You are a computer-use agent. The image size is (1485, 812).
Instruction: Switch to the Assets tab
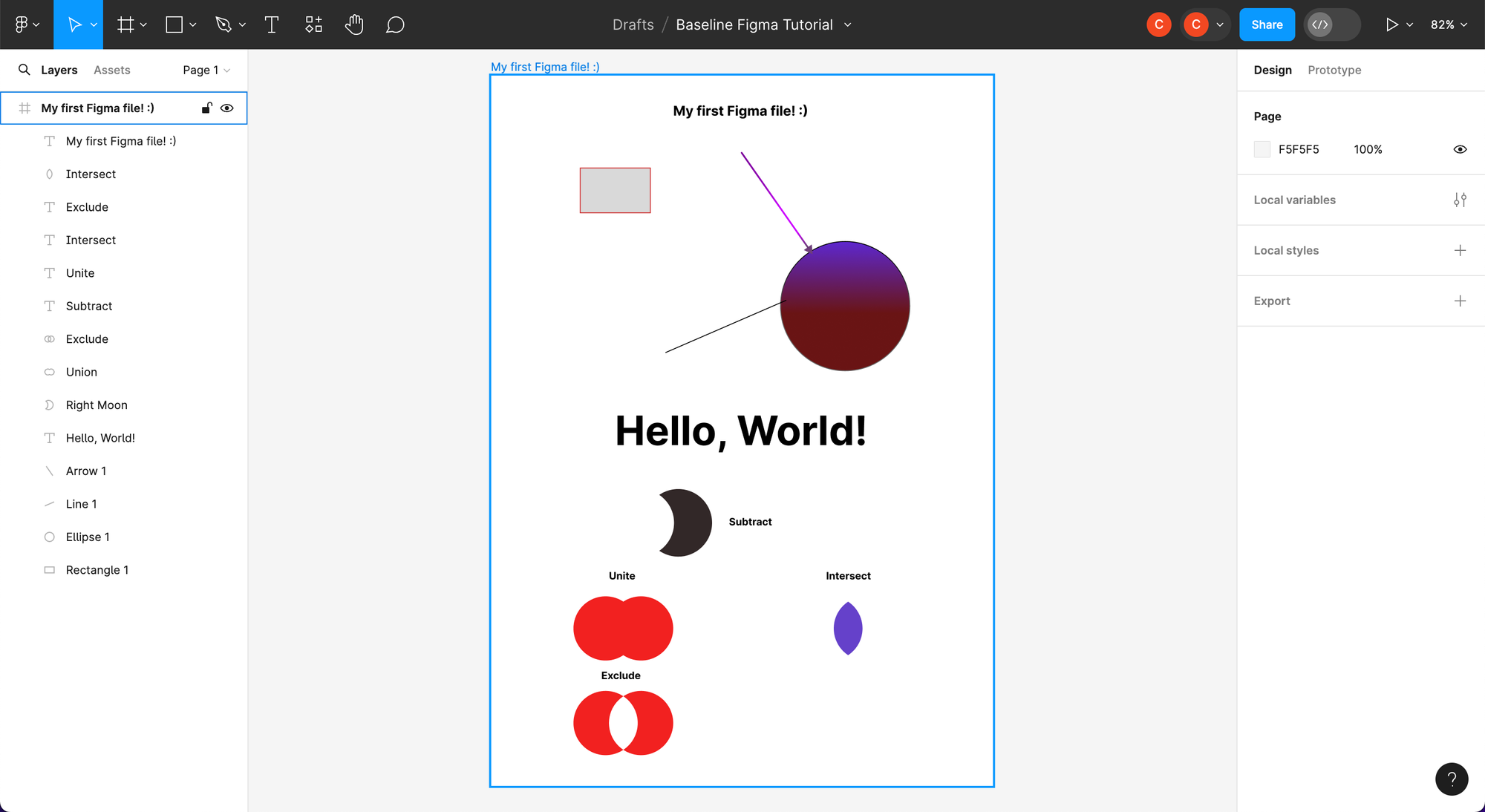[x=111, y=70]
